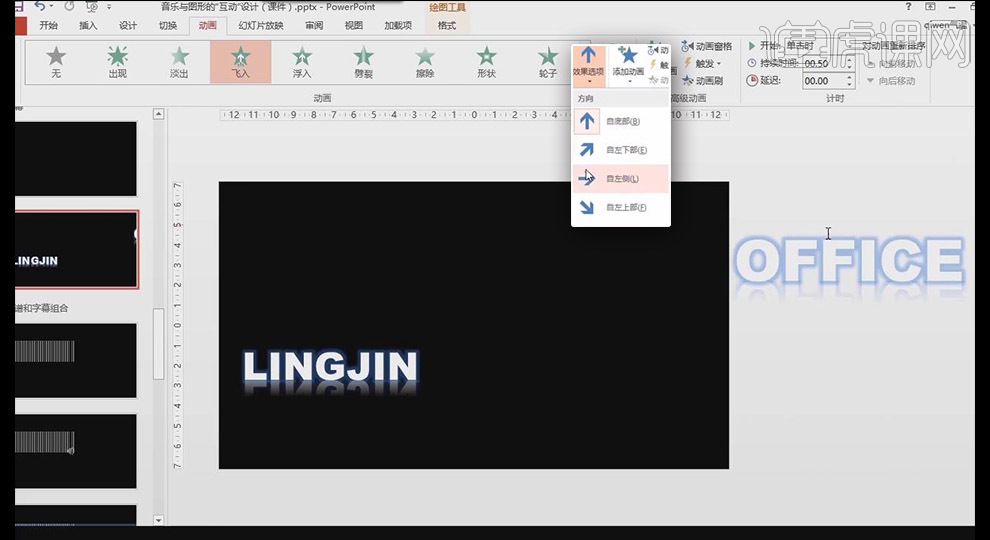Choose the highlighted 飞入 (Fly In) animation
The image size is (990, 540).
click(x=241, y=62)
